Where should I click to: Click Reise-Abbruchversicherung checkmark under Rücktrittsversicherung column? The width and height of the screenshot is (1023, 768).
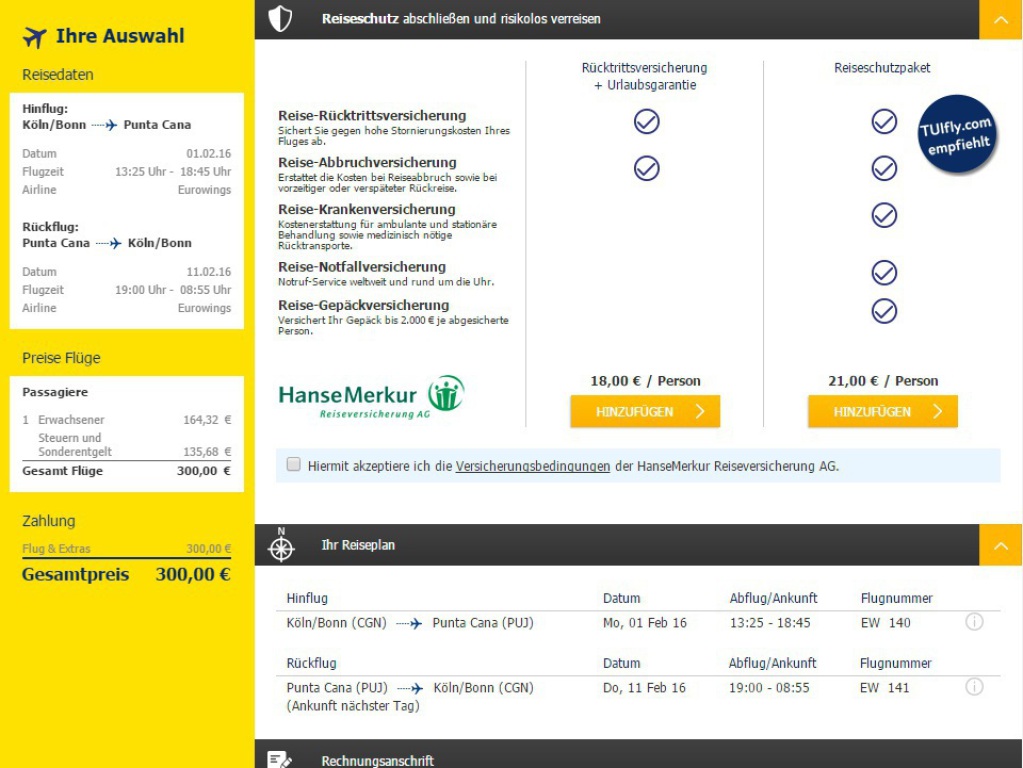[x=647, y=169]
